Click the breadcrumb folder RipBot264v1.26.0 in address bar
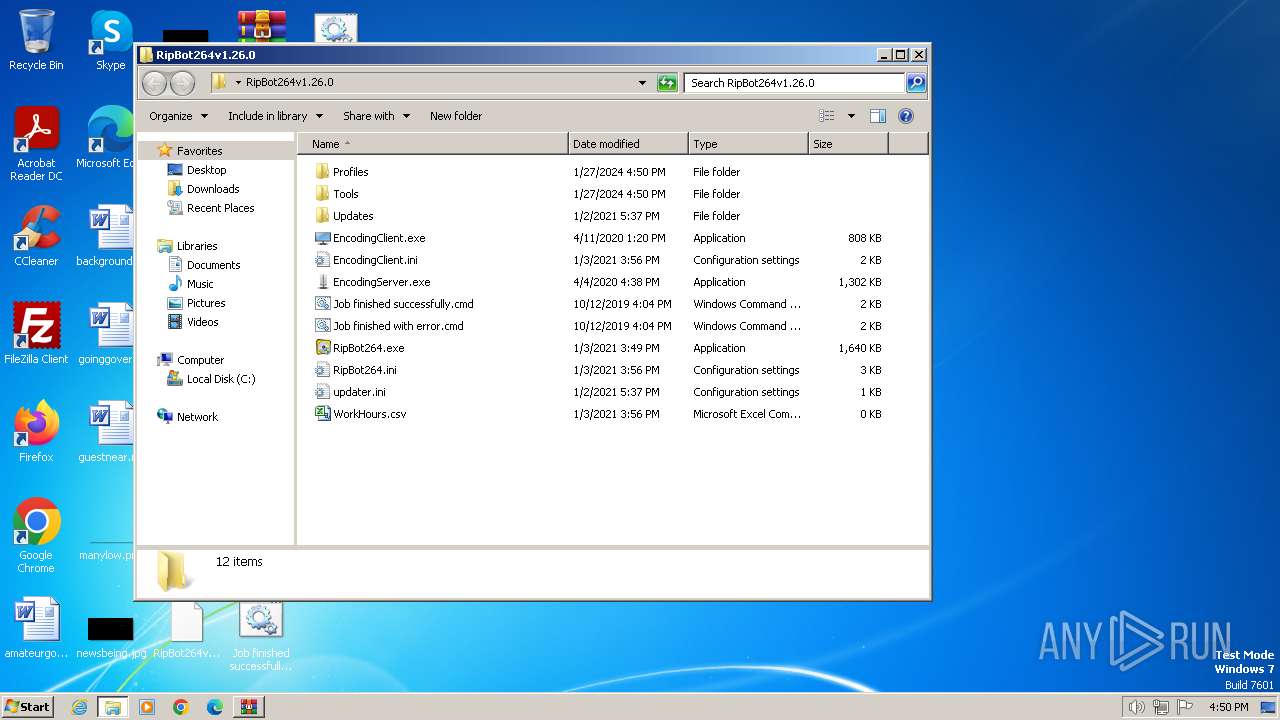Image resolution: width=1280 pixels, height=720 pixels. [x=289, y=83]
